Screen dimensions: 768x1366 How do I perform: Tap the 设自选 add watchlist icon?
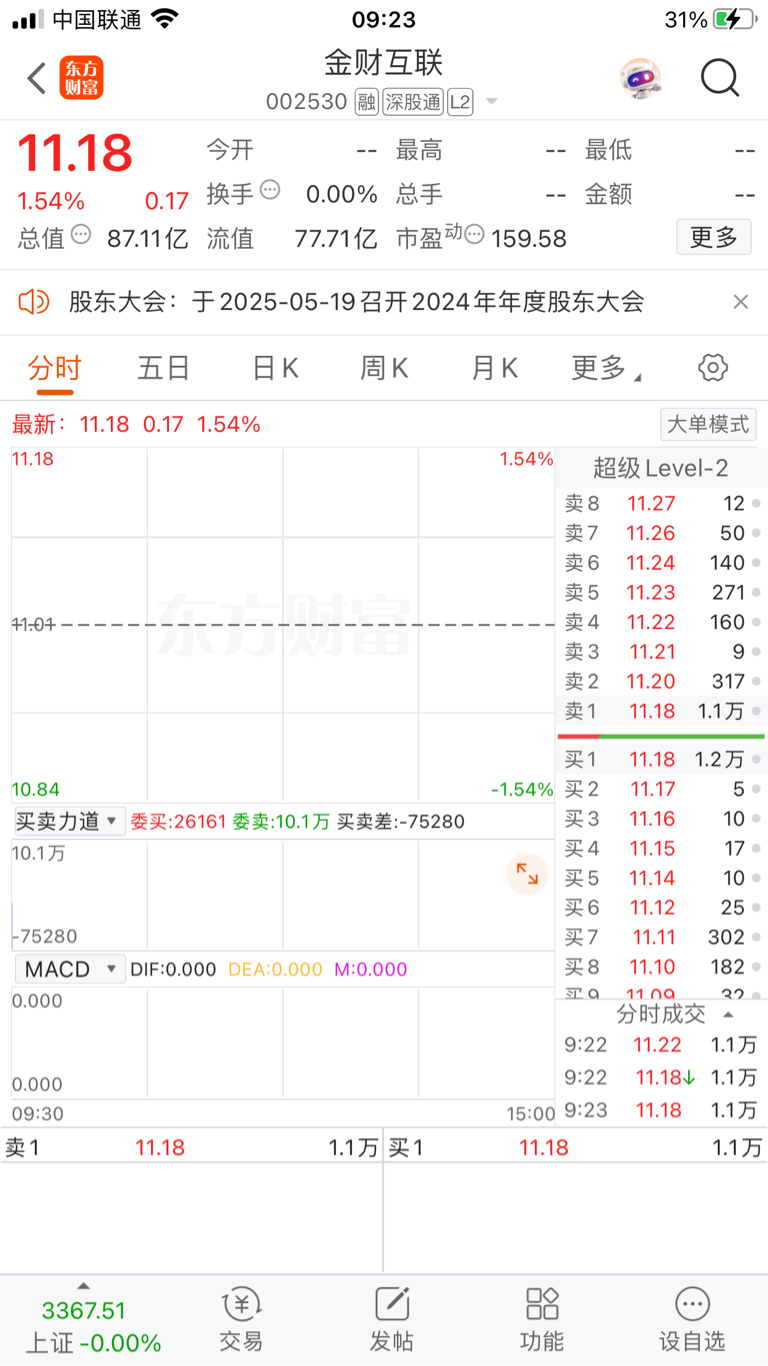point(692,1304)
